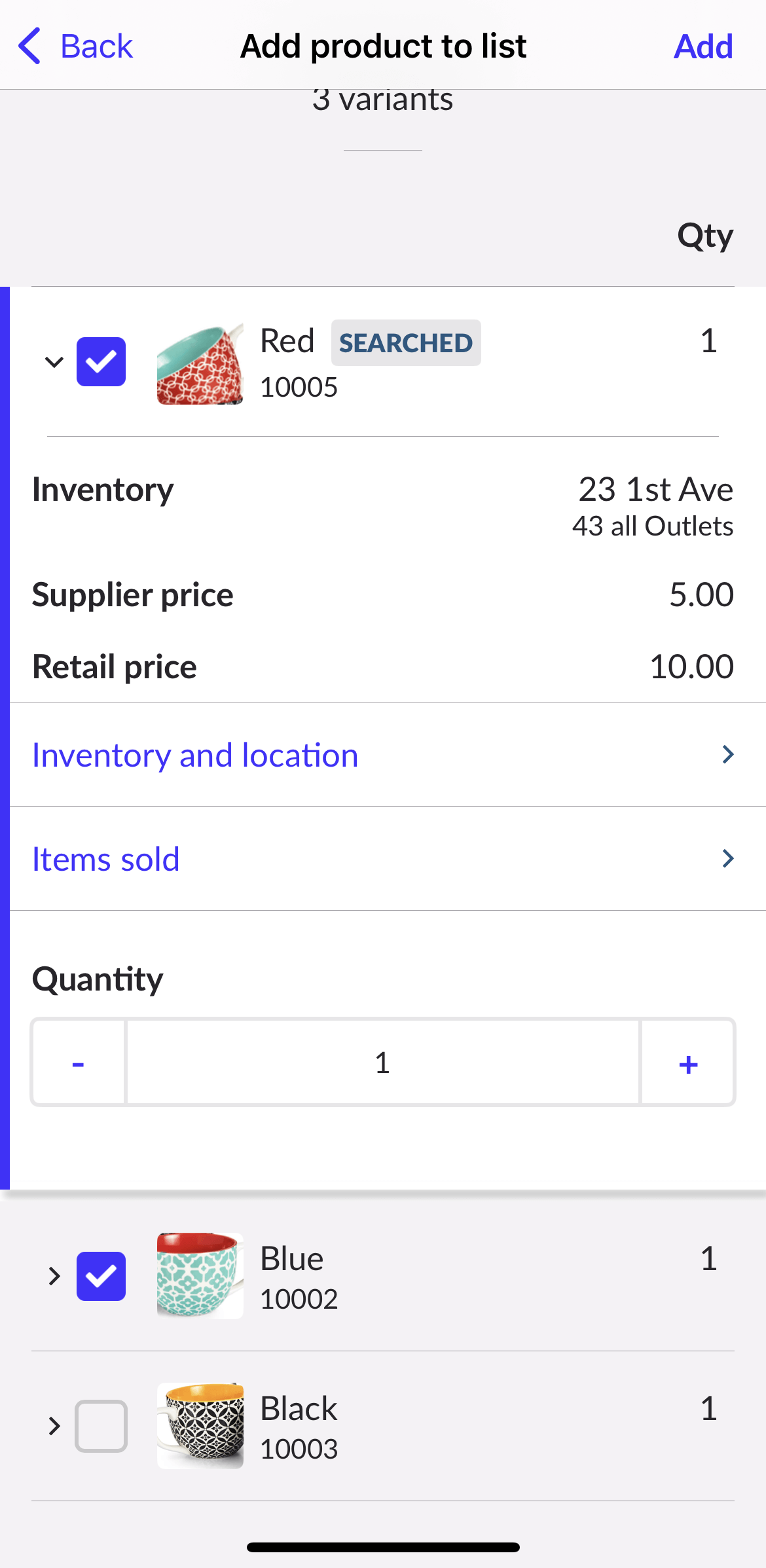
Task: Uncheck the Red variant checkbox
Action: point(101,361)
